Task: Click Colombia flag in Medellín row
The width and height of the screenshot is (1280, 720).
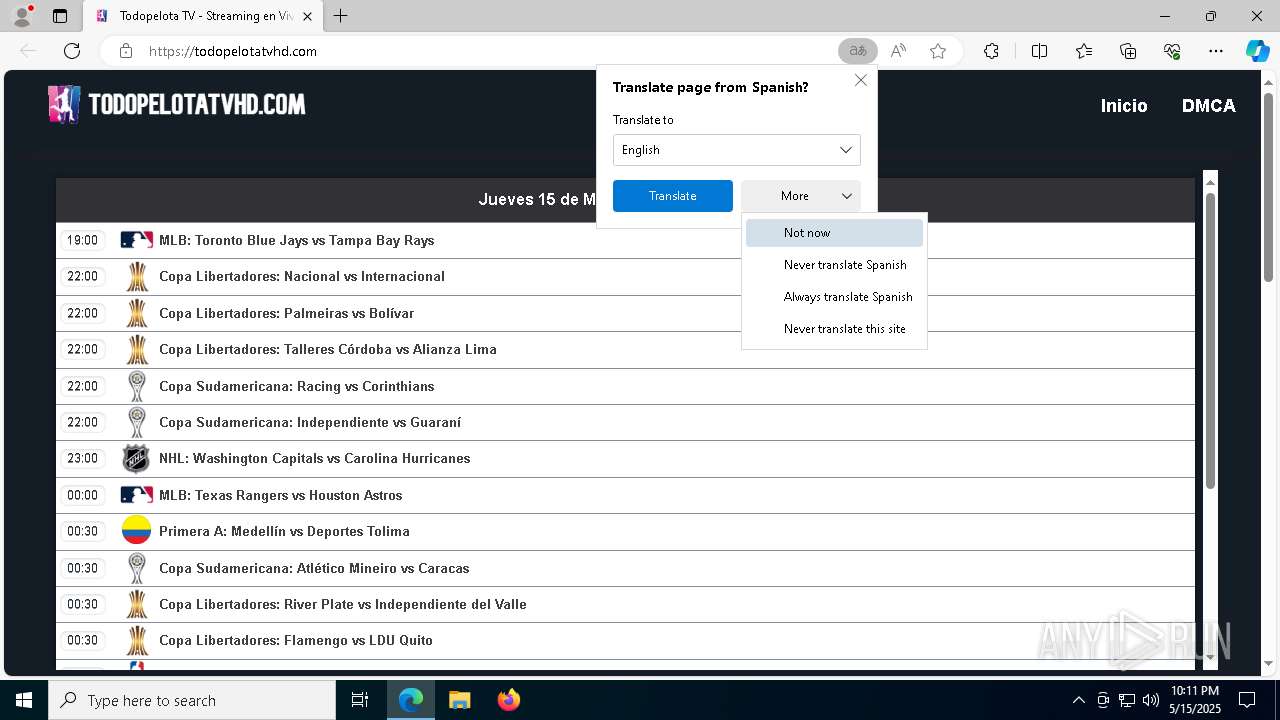Action: tap(136, 531)
